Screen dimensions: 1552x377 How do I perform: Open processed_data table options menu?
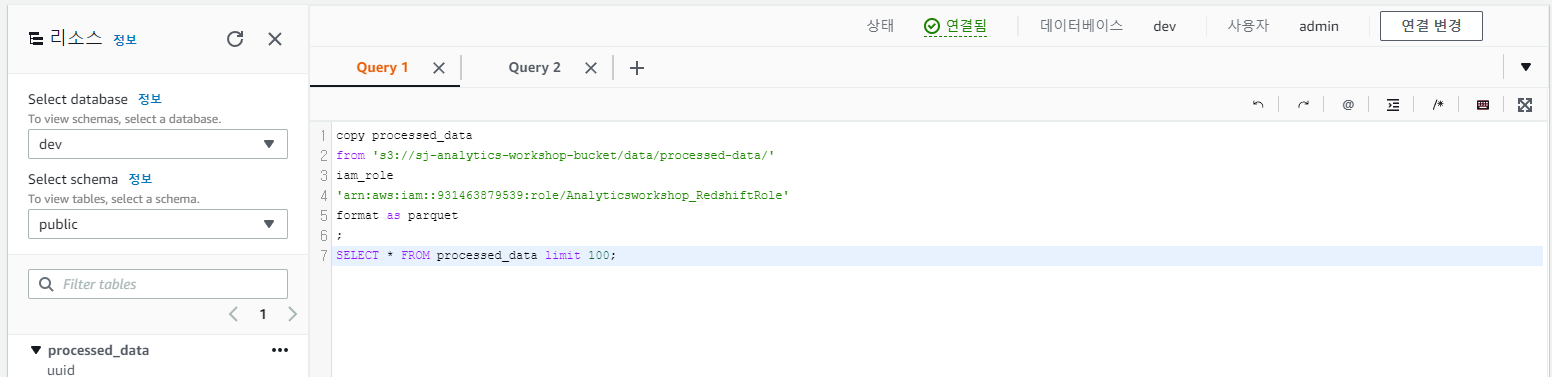pyautogui.click(x=280, y=350)
